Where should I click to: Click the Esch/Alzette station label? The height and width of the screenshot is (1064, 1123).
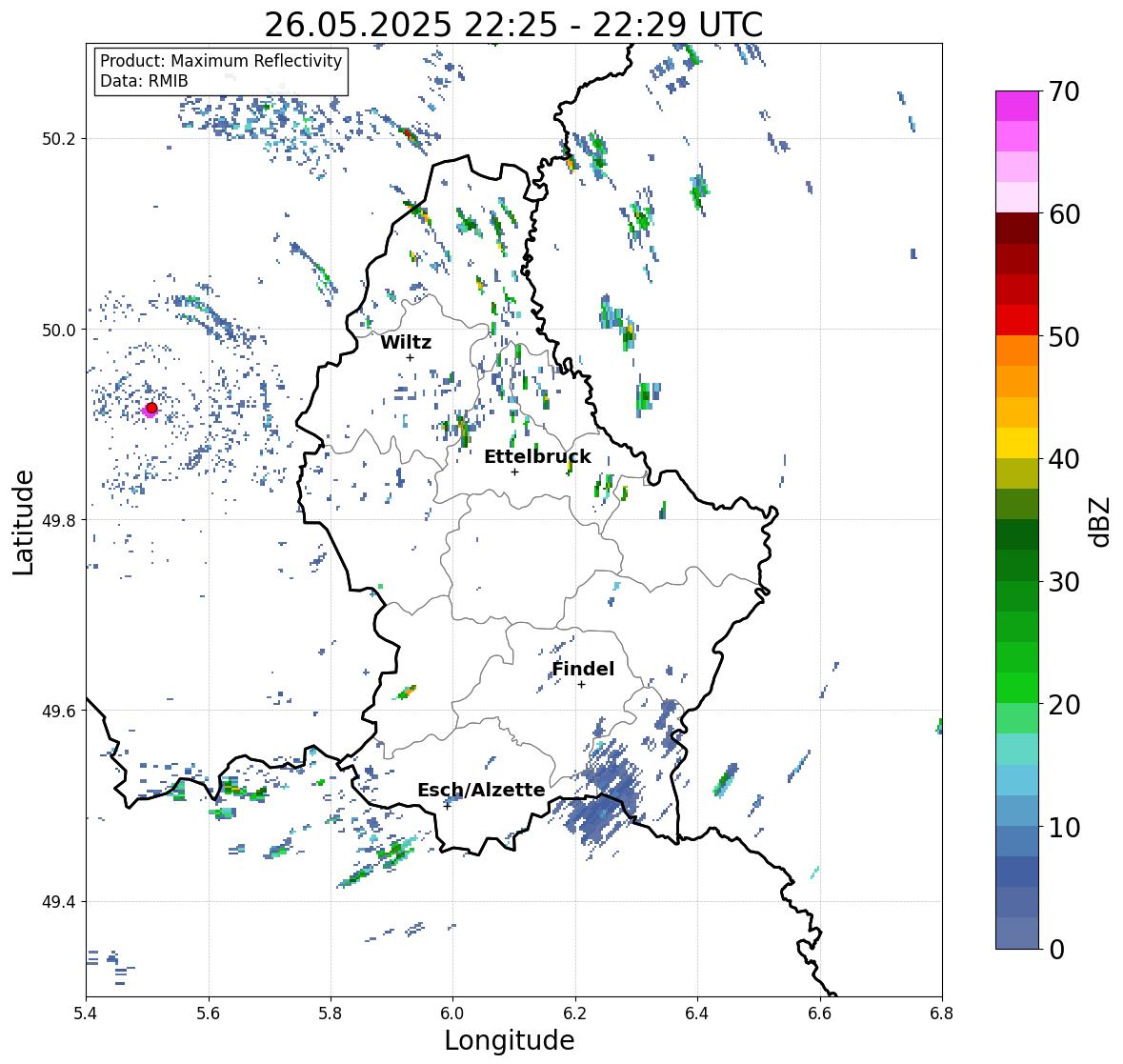pos(481,790)
